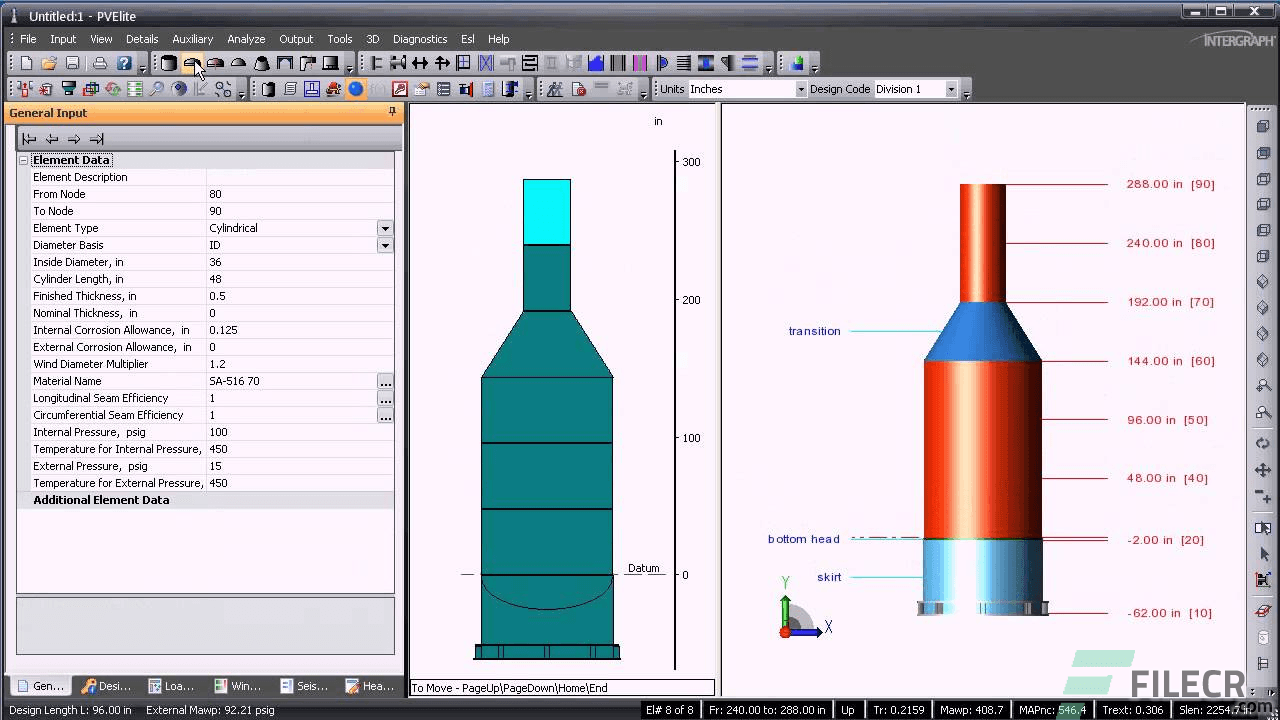The width and height of the screenshot is (1280, 720).
Task: Change Units using the Inches combo box
Action: click(799, 88)
